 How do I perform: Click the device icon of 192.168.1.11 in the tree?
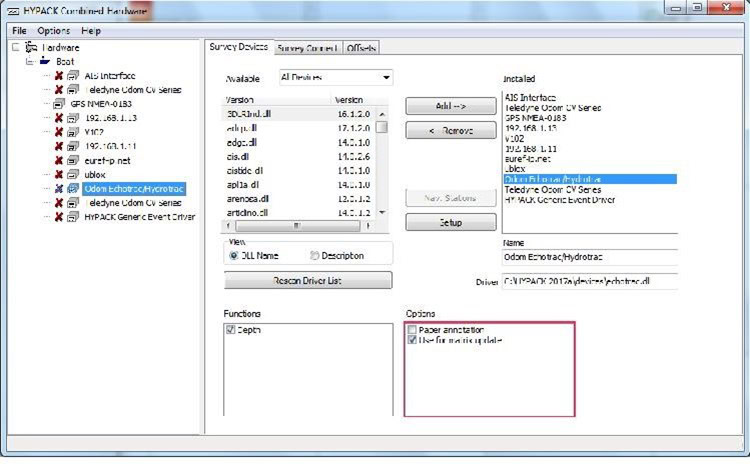pos(73,146)
